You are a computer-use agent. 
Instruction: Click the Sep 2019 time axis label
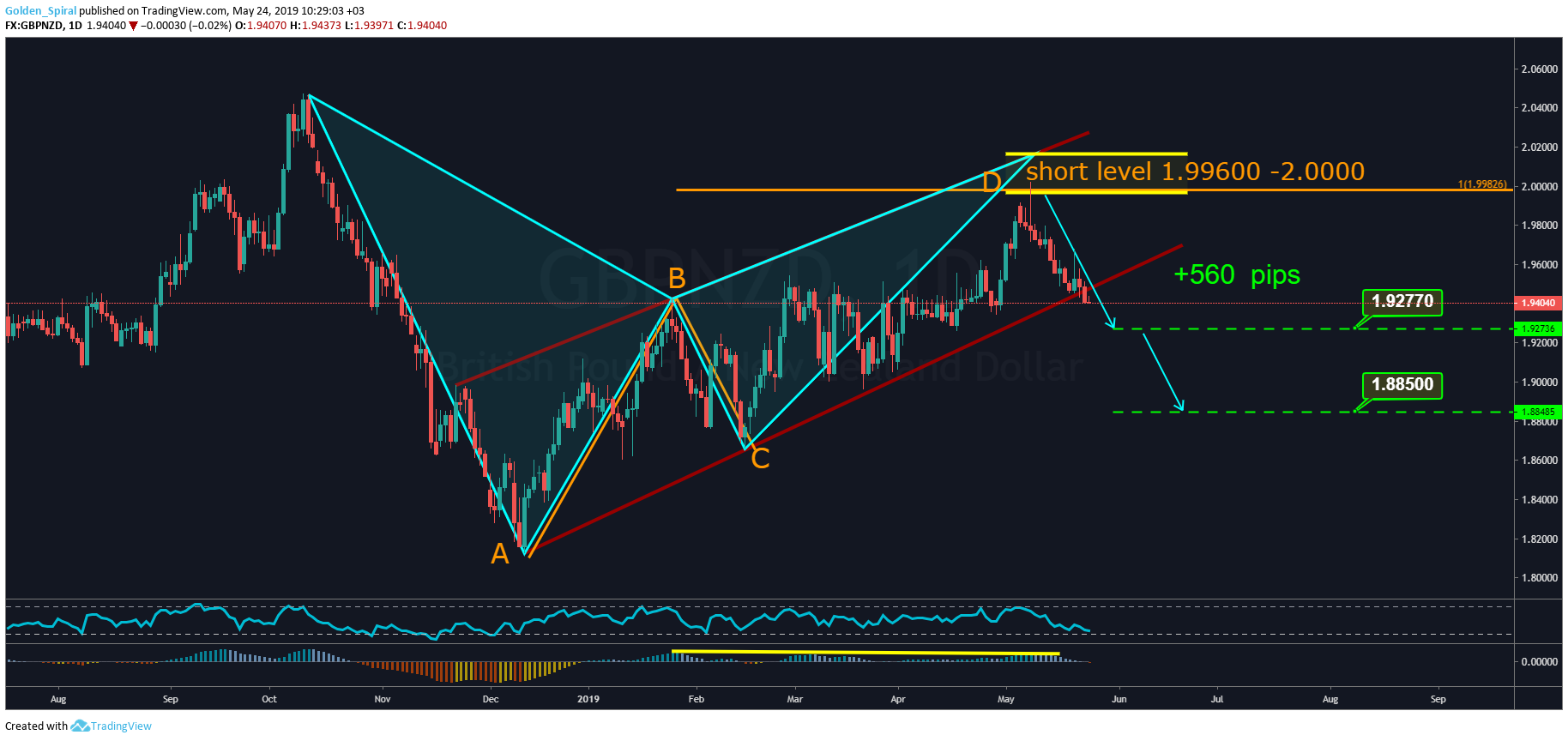click(x=1438, y=699)
